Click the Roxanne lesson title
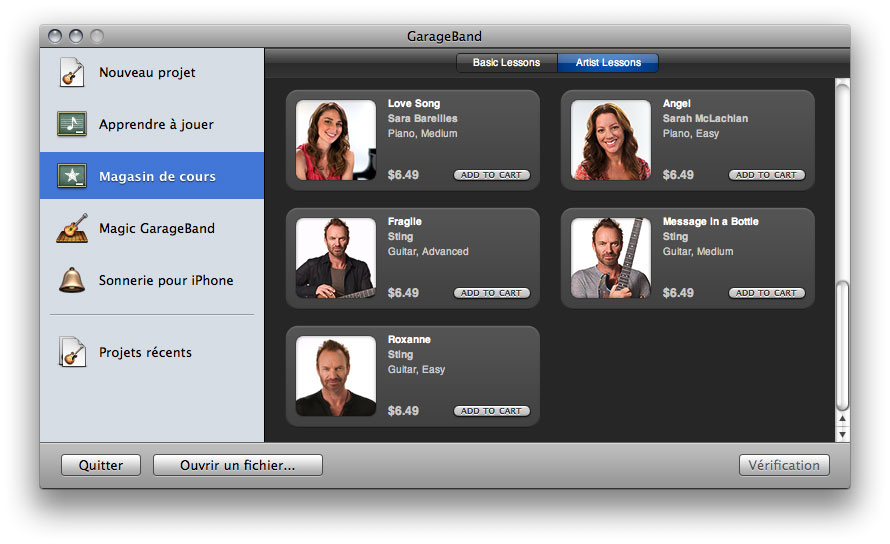 point(409,340)
